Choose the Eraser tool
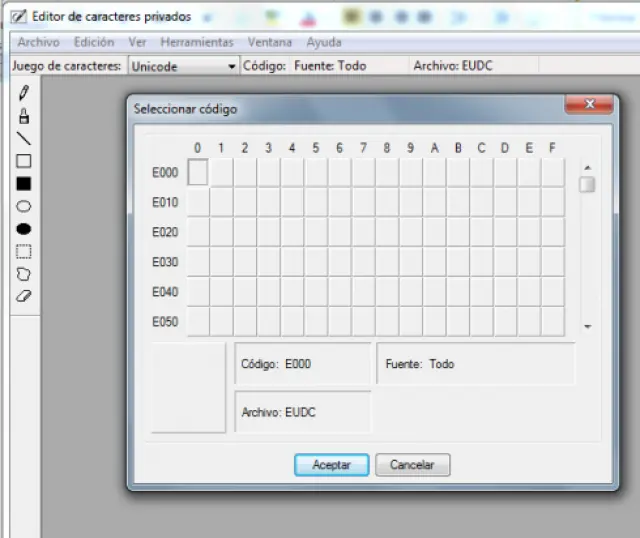 coord(24,296)
